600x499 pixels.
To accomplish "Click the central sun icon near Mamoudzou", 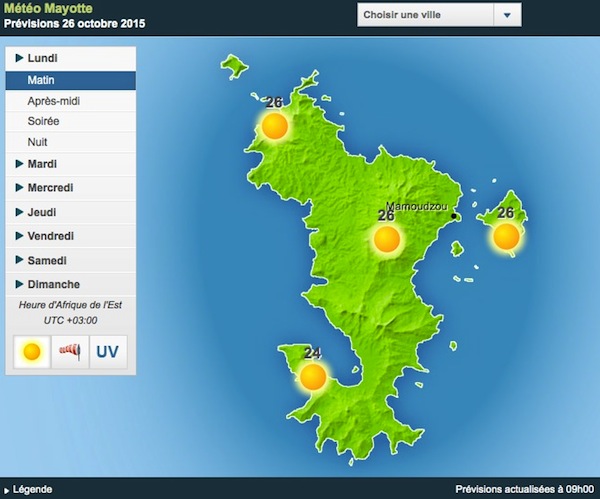I will (387, 239).
